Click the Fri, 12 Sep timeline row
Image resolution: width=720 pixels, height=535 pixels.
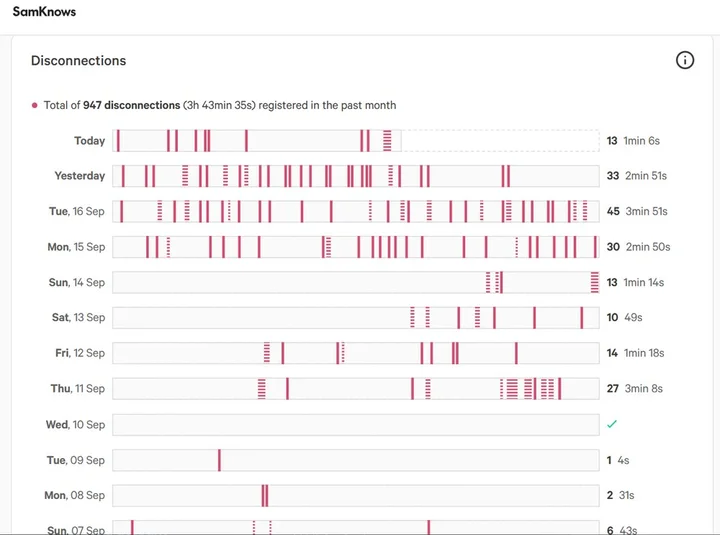(x=355, y=353)
